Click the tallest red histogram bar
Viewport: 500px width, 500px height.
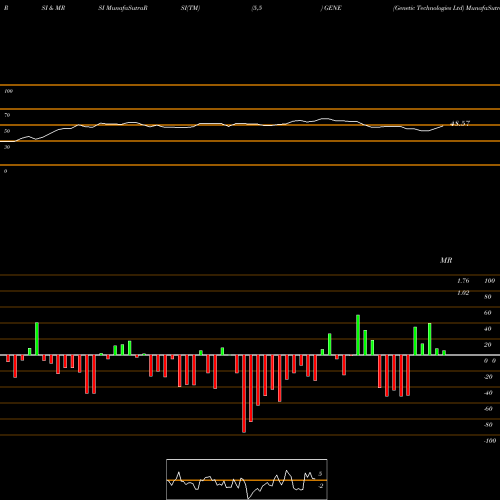[x=244, y=394]
